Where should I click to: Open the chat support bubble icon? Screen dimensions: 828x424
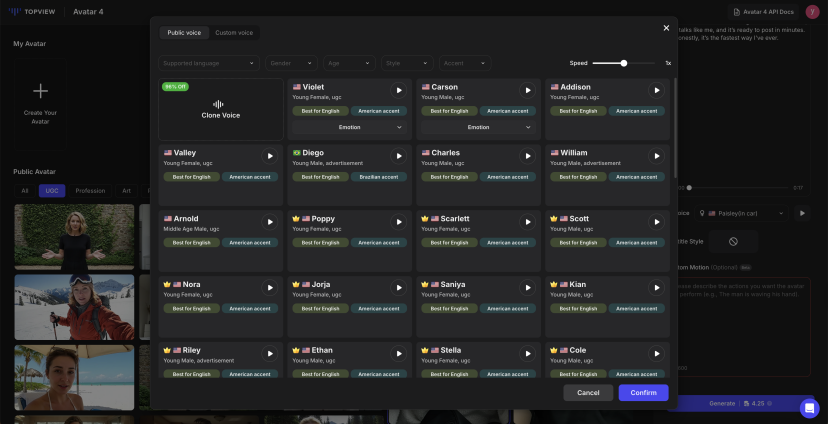click(809, 408)
